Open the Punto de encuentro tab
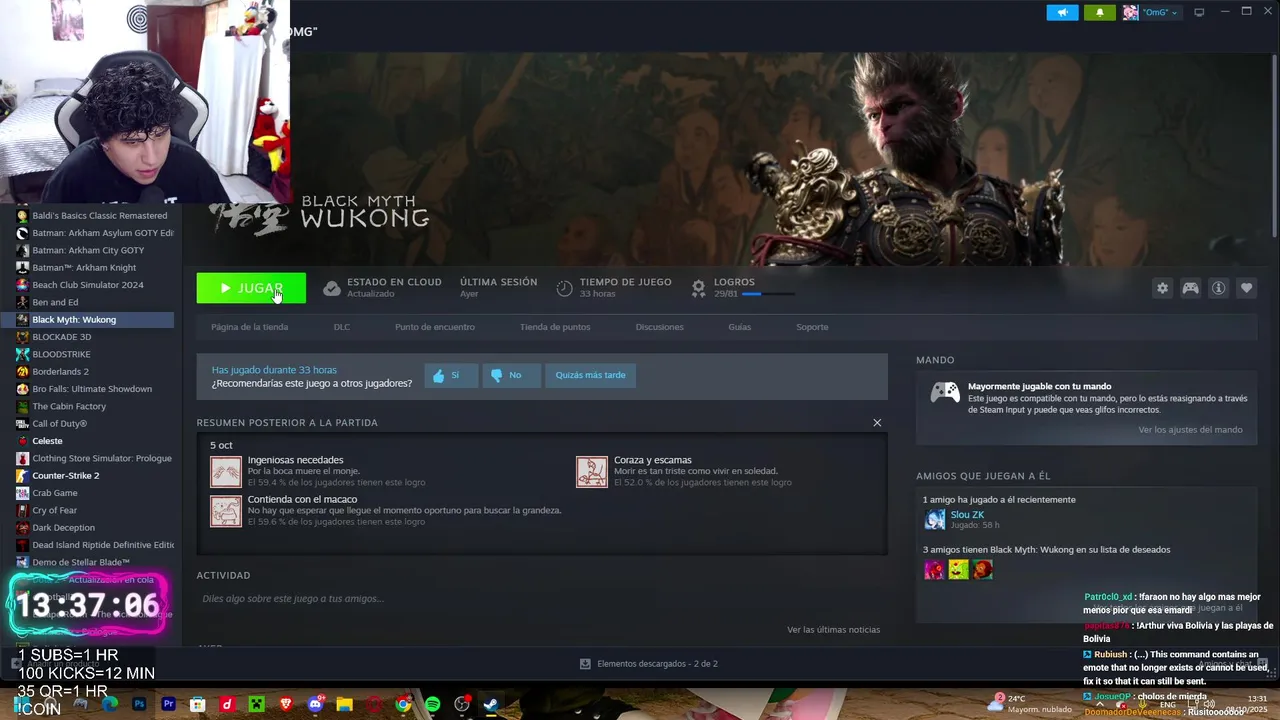Screen dimensions: 1280x720 click(435, 327)
